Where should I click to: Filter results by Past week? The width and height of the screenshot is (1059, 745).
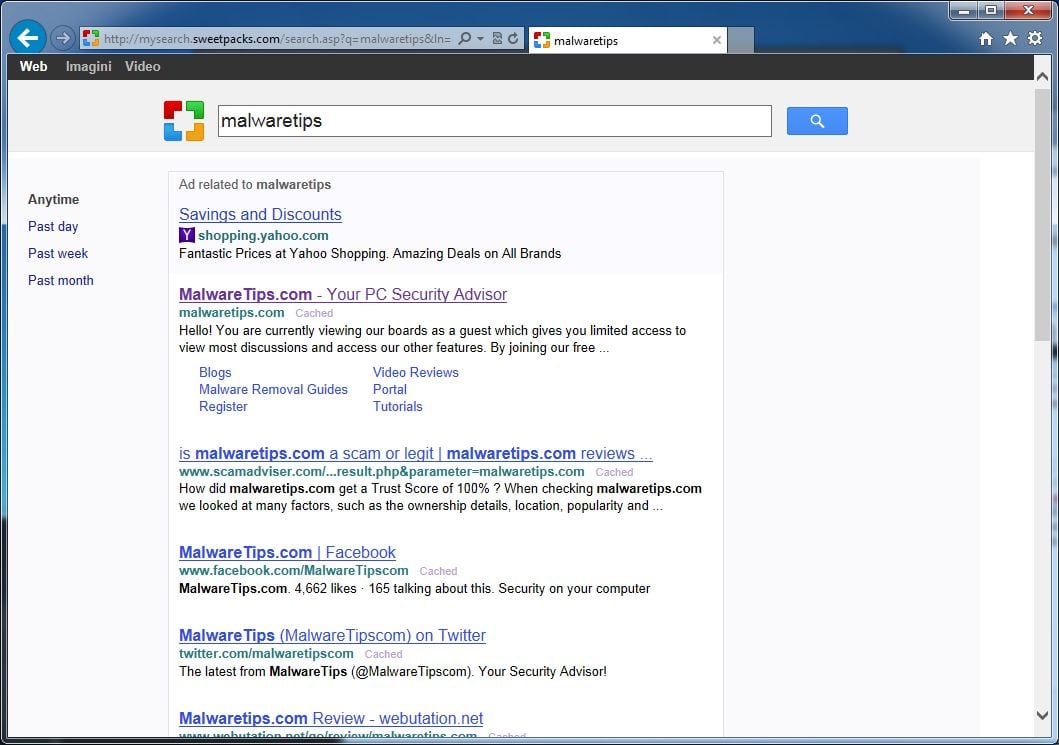57,253
